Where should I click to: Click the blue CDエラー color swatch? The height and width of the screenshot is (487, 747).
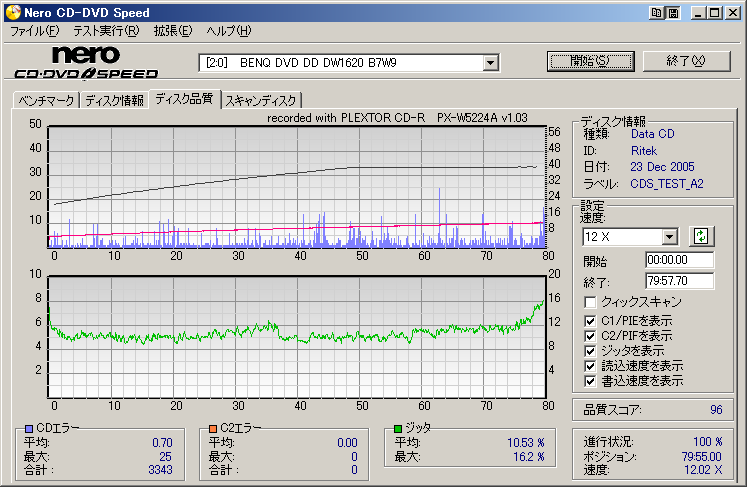28,428
